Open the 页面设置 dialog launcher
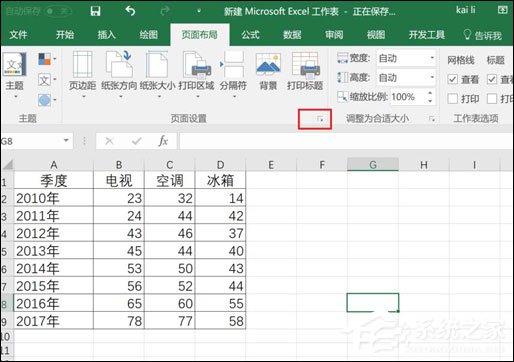The image size is (514, 362). (x=320, y=119)
